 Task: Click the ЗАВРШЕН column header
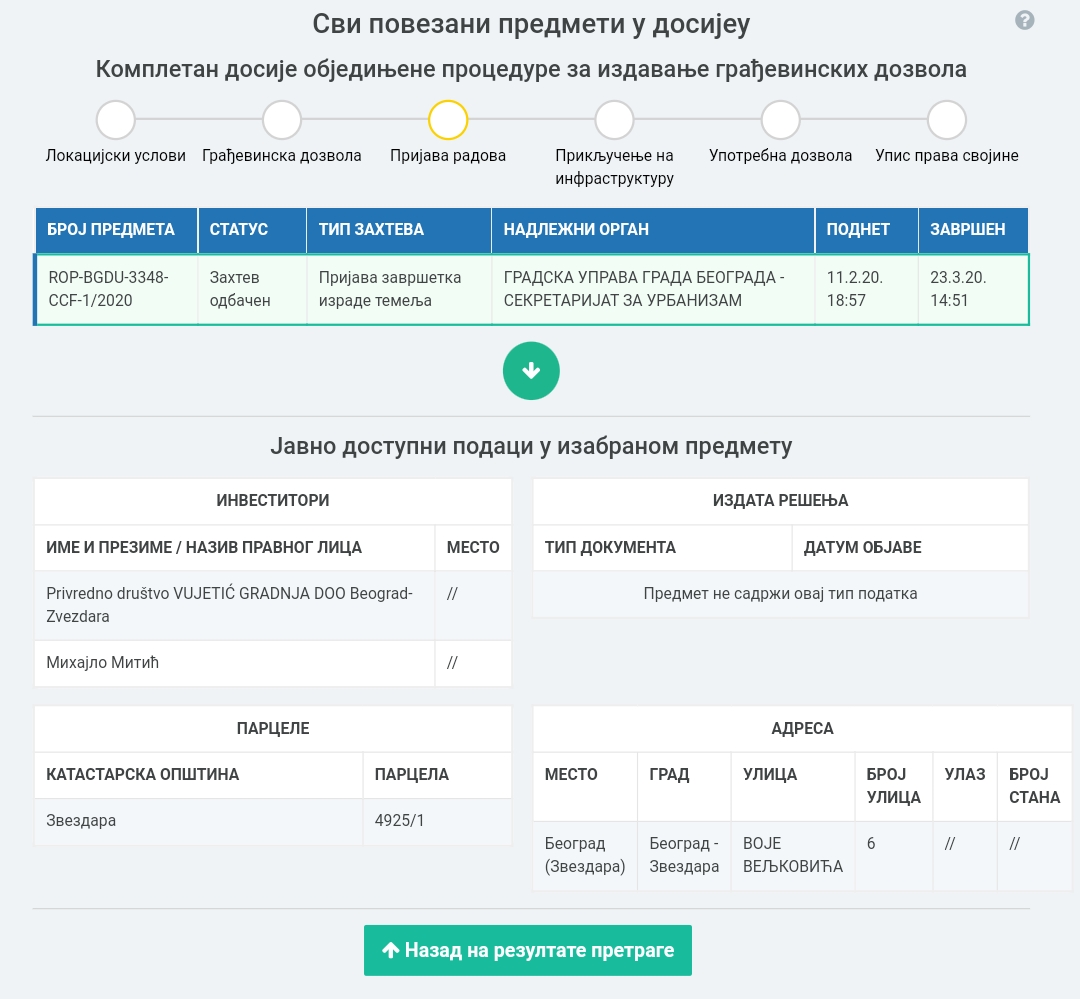(973, 229)
